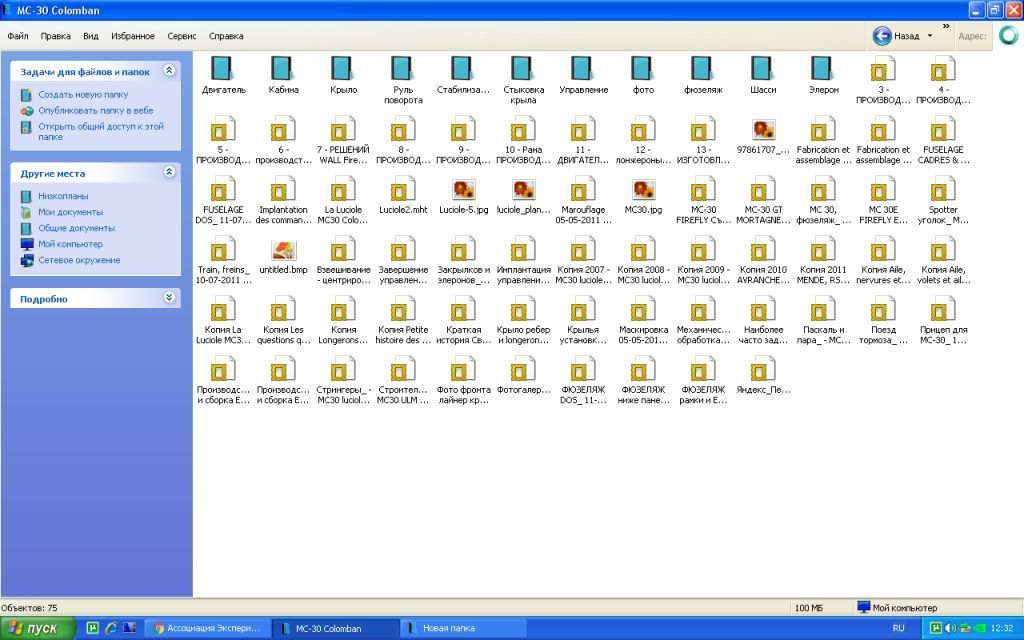
Task: Open the Руль поворота folder
Action: [403, 69]
